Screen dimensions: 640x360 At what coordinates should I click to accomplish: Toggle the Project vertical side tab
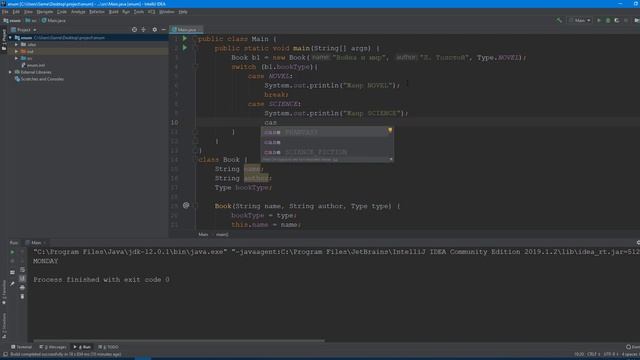(x=4, y=40)
